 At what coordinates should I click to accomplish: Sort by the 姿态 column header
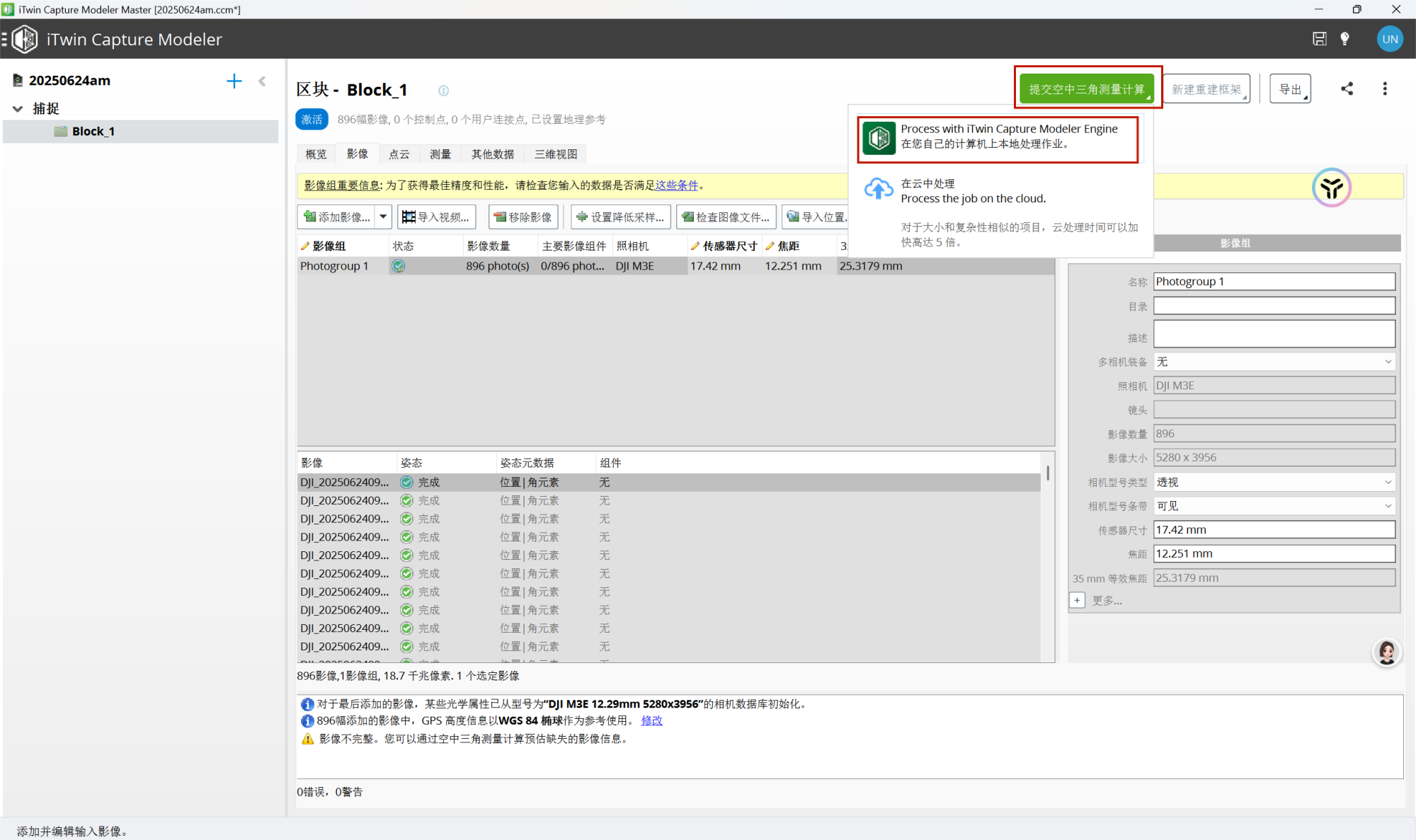click(446, 463)
